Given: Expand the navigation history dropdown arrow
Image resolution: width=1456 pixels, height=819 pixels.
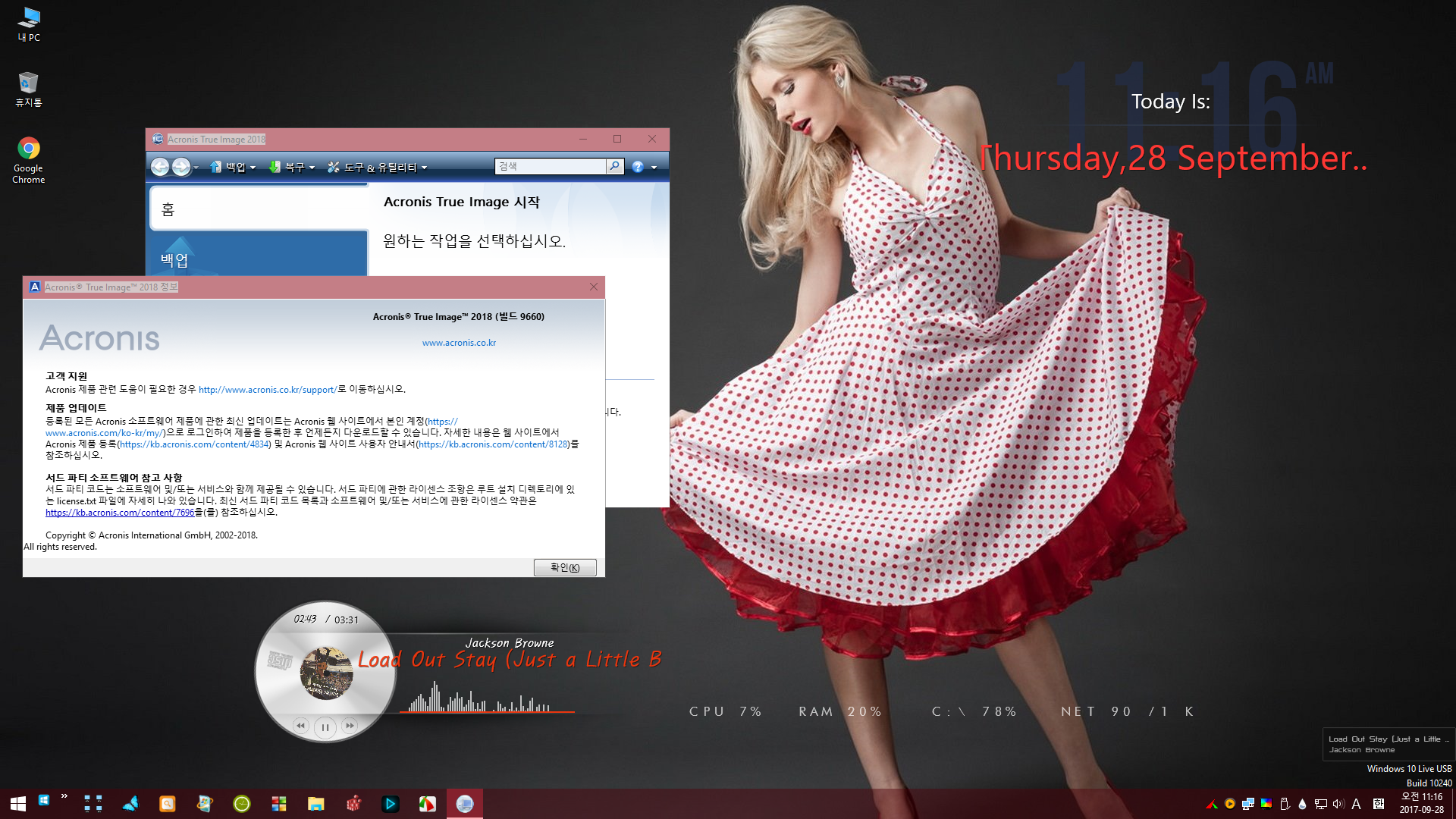Looking at the screenshot, I should (x=196, y=168).
